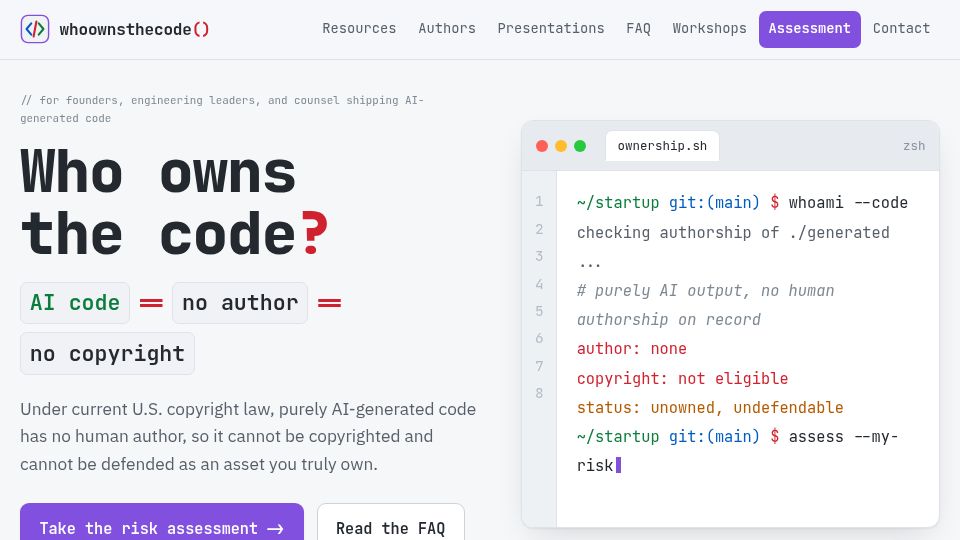The image size is (960, 540).
Task: Click the '// for founders' comment text
Action: [222, 109]
